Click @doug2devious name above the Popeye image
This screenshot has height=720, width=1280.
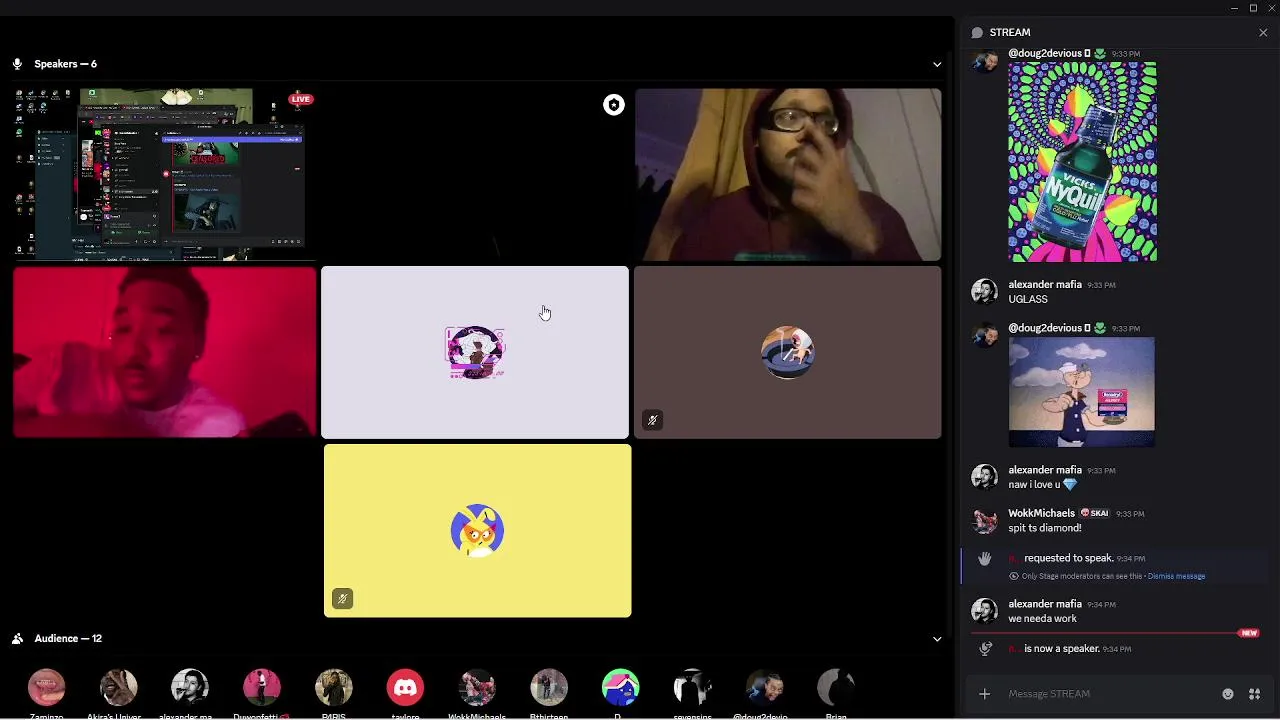point(1045,328)
